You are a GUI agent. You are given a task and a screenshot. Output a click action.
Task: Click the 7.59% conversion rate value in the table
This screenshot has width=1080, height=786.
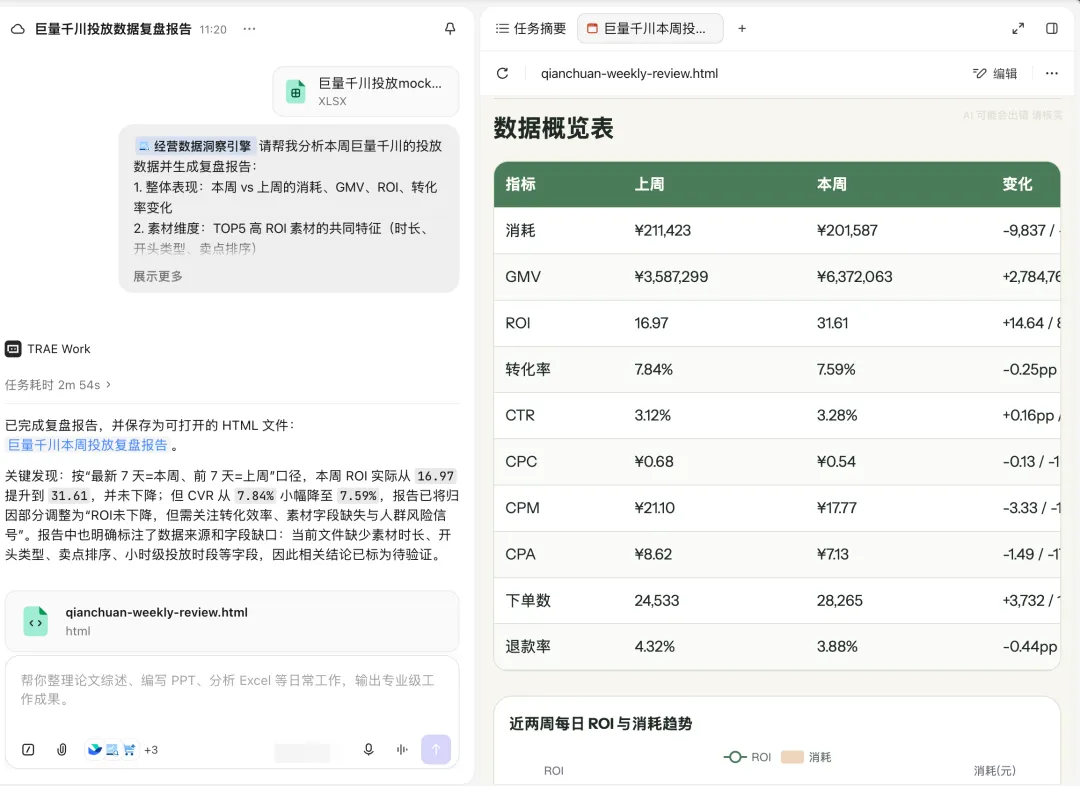click(835, 369)
